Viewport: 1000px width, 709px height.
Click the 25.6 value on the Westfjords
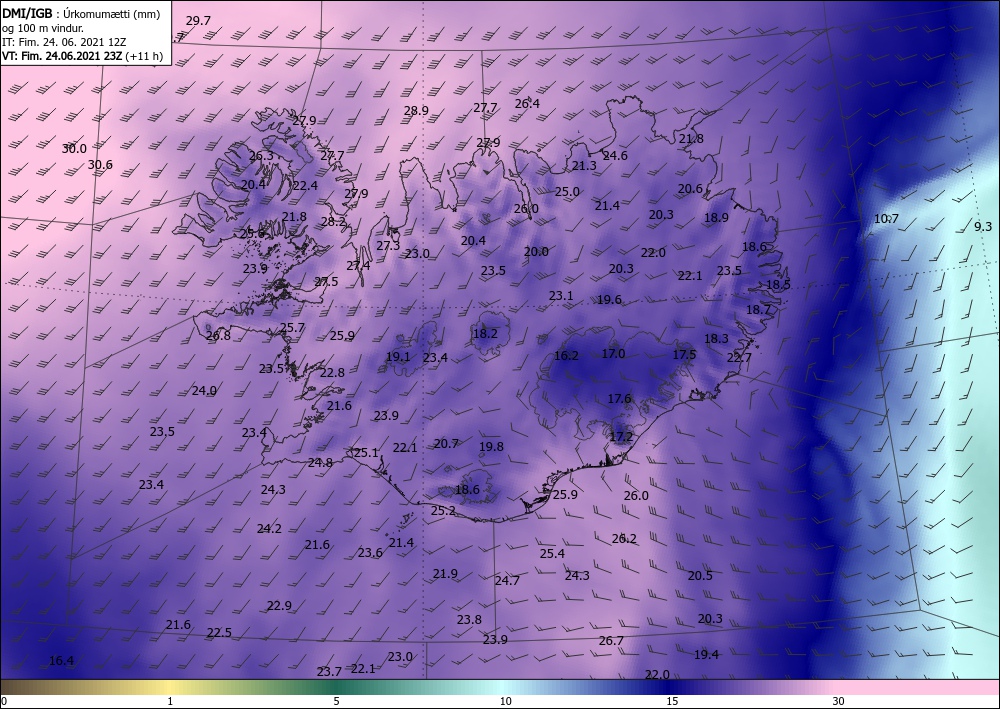(252, 234)
